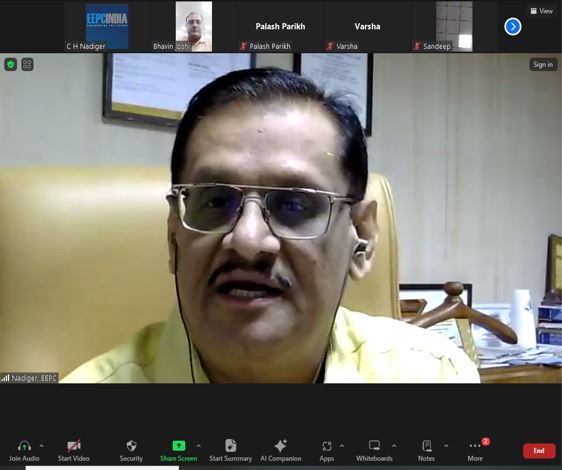The width and height of the screenshot is (562, 470).
Task: Open the Security shield options
Action: tap(132, 446)
